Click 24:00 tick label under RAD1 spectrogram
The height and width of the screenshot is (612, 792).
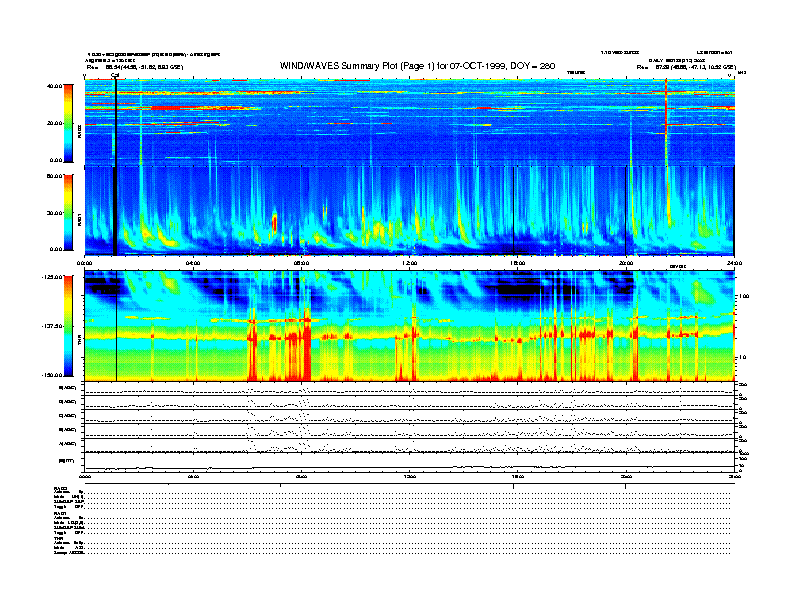tap(734, 263)
